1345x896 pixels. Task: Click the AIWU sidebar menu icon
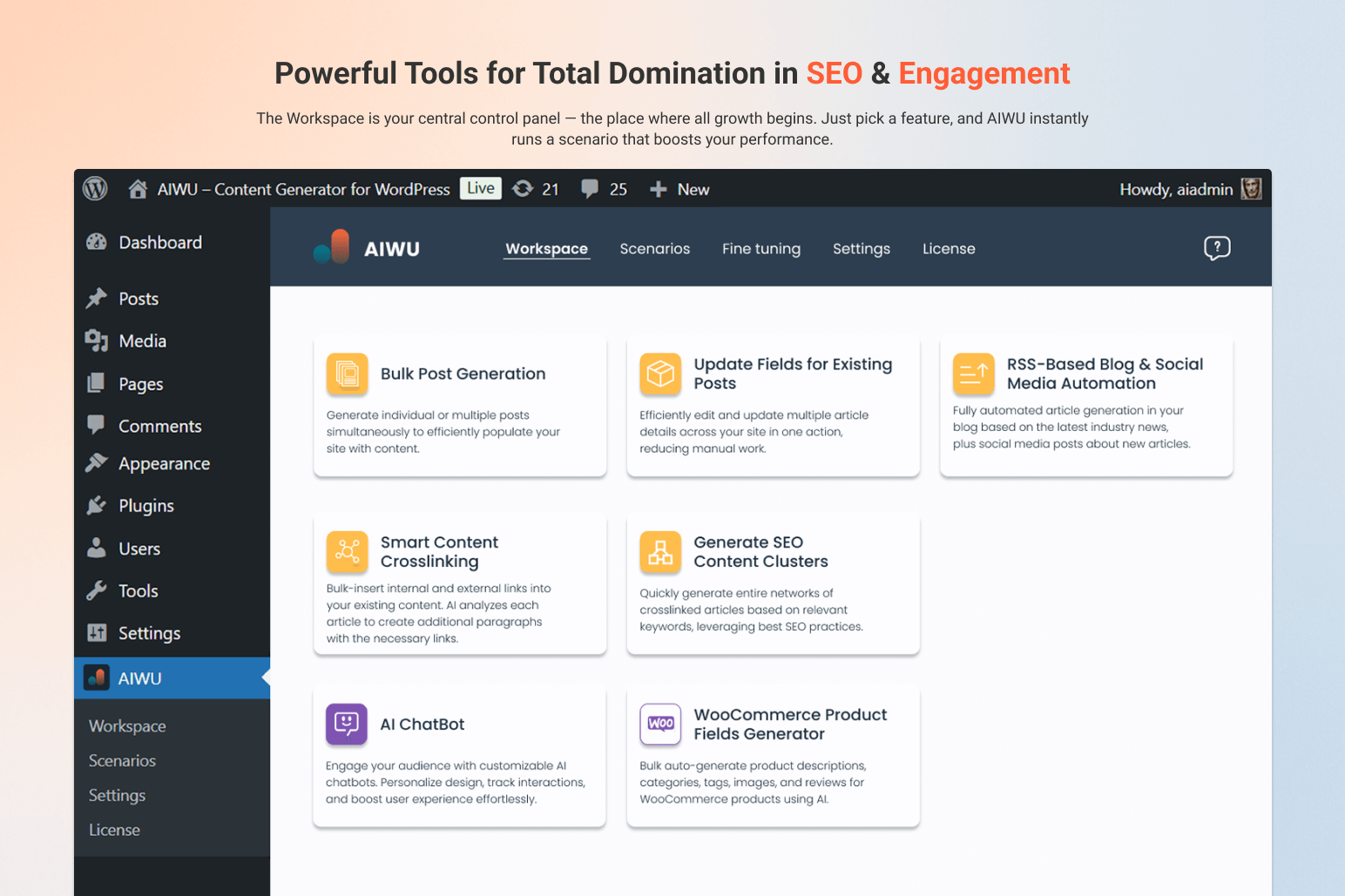point(96,677)
